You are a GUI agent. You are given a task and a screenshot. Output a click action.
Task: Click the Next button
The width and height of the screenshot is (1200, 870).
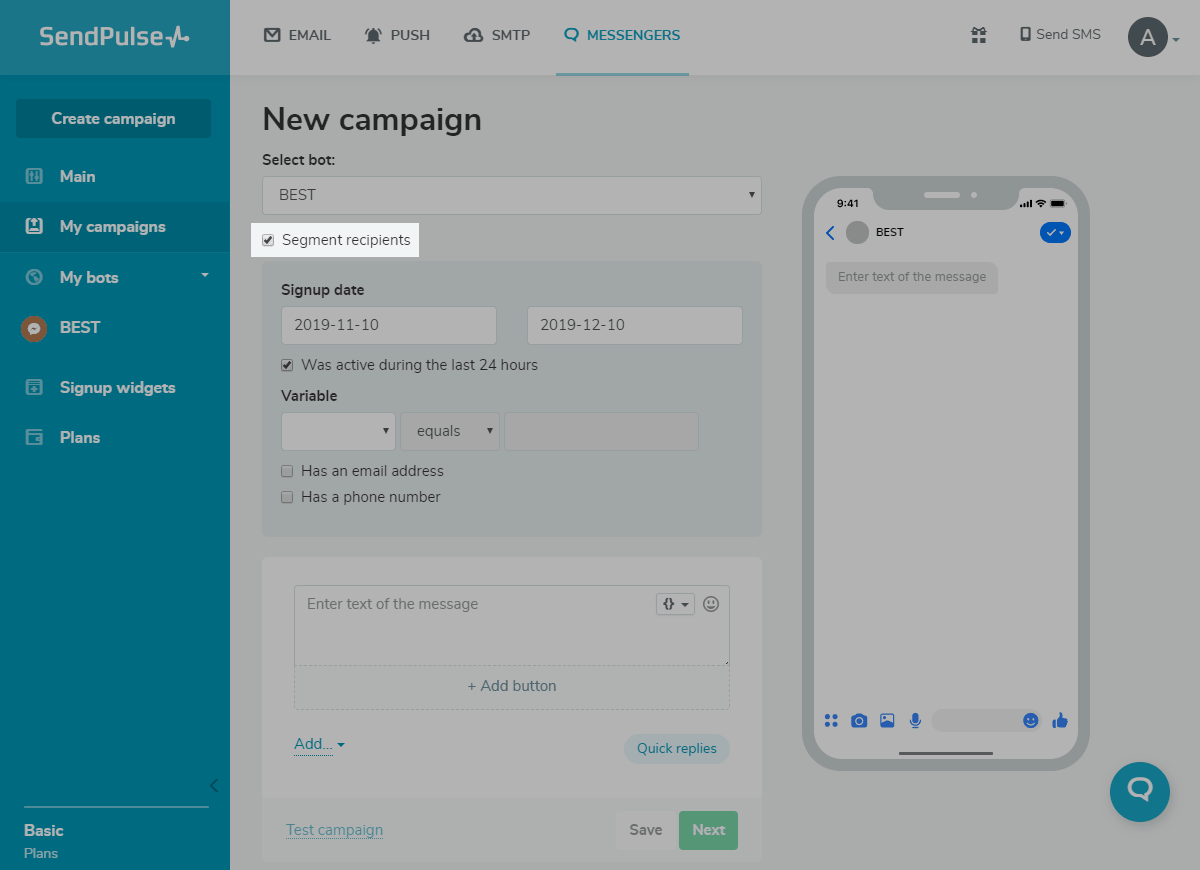[708, 830]
